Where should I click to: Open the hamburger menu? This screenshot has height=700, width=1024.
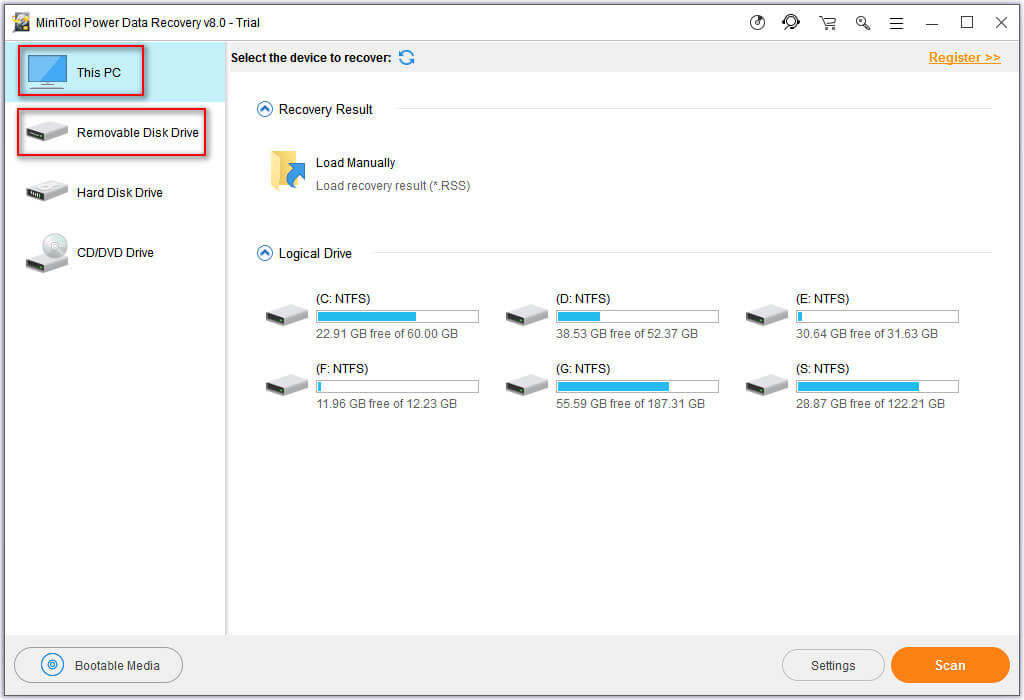click(x=897, y=23)
